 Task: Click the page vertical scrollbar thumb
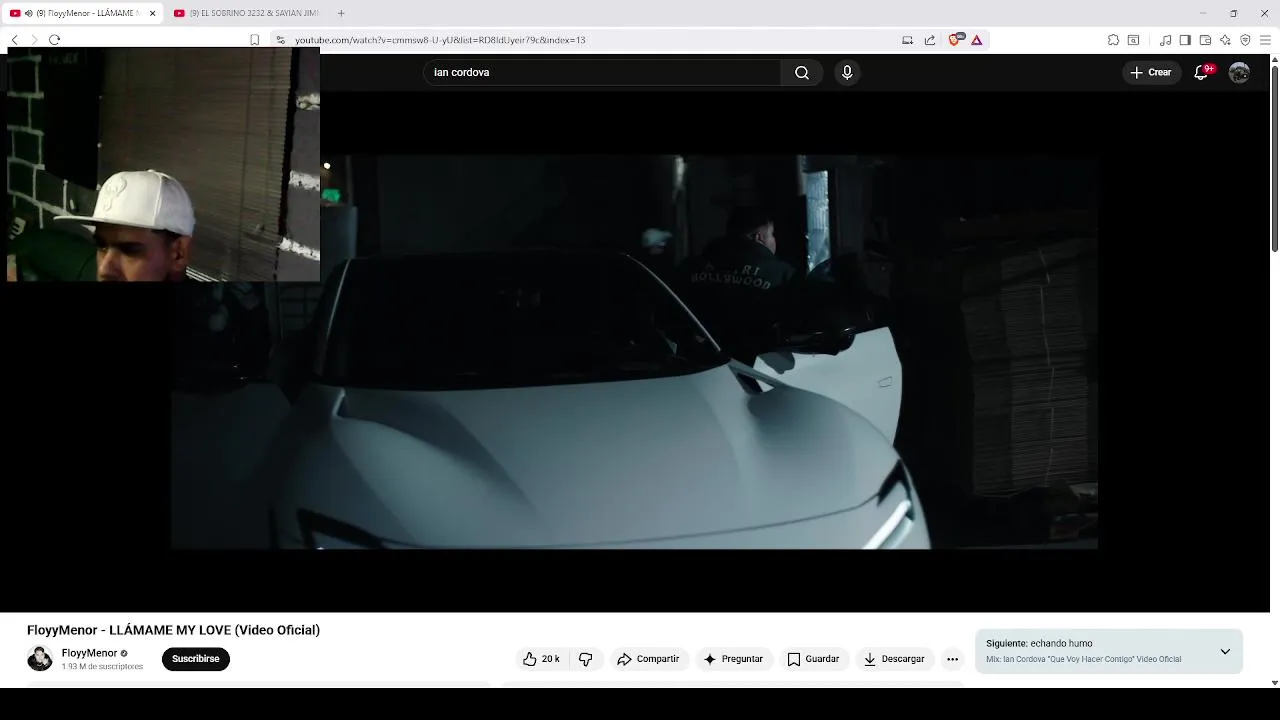click(1274, 158)
